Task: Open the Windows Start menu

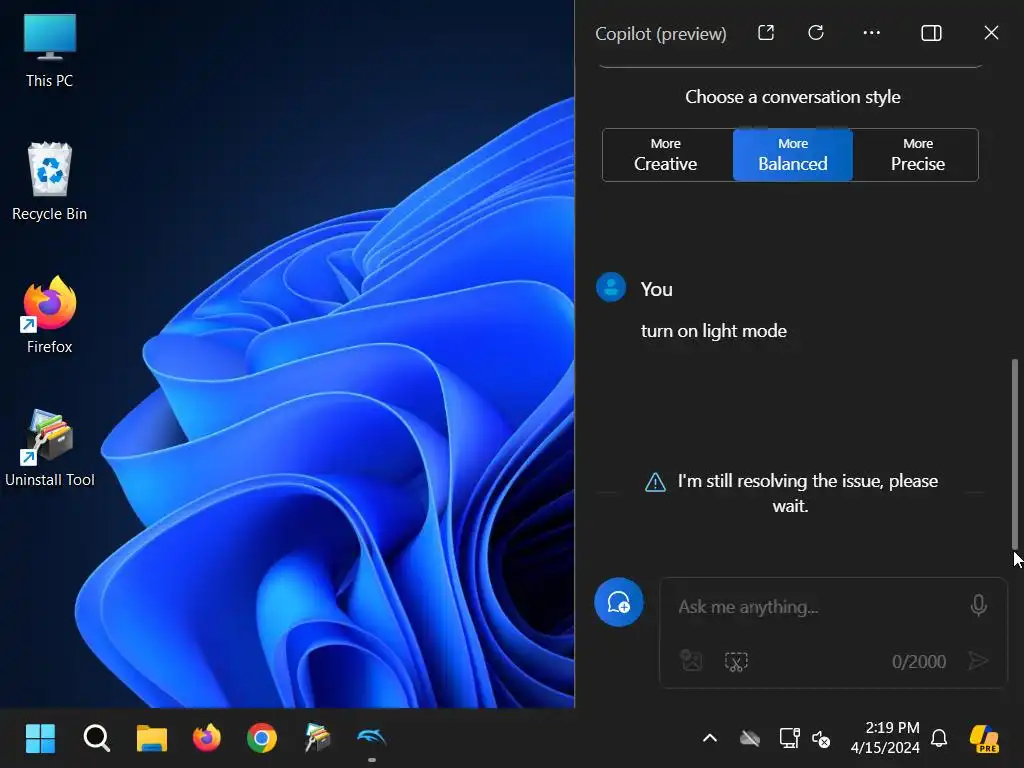Action: pyautogui.click(x=40, y=739)
